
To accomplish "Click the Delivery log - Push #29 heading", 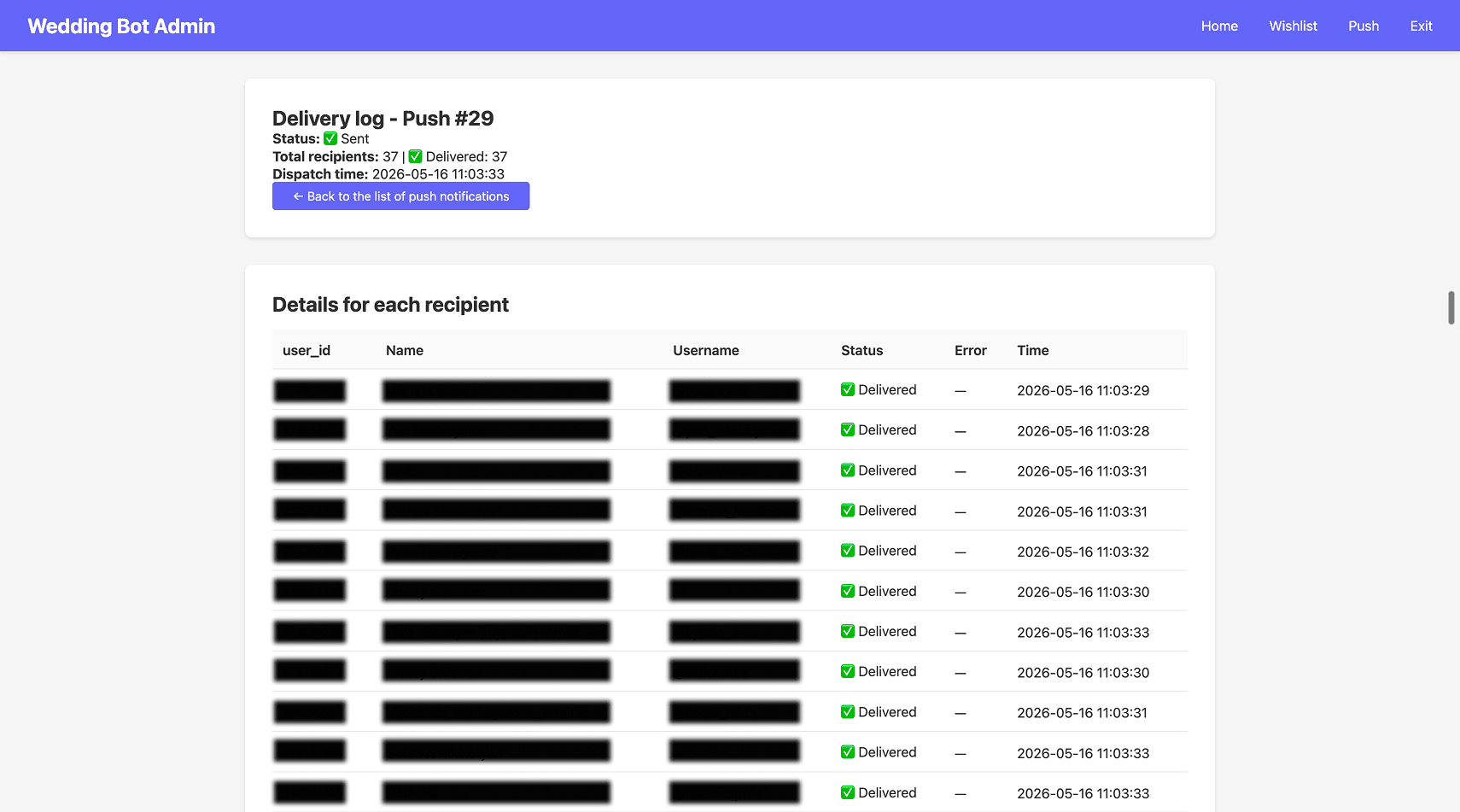I will (383, 118).
